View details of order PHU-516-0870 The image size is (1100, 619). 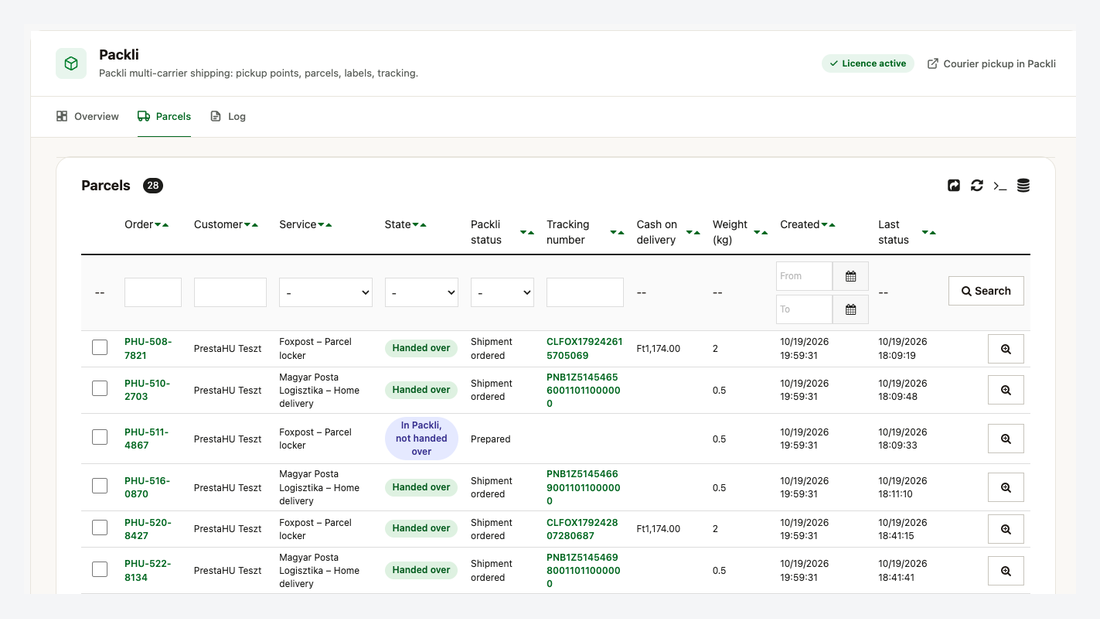click(1005, 487)
